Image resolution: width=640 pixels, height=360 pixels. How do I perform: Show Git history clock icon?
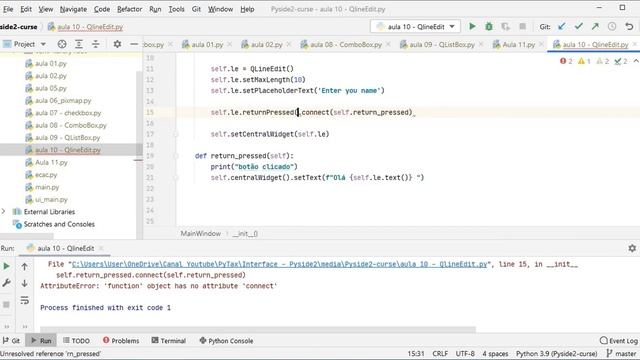point(612,27)
